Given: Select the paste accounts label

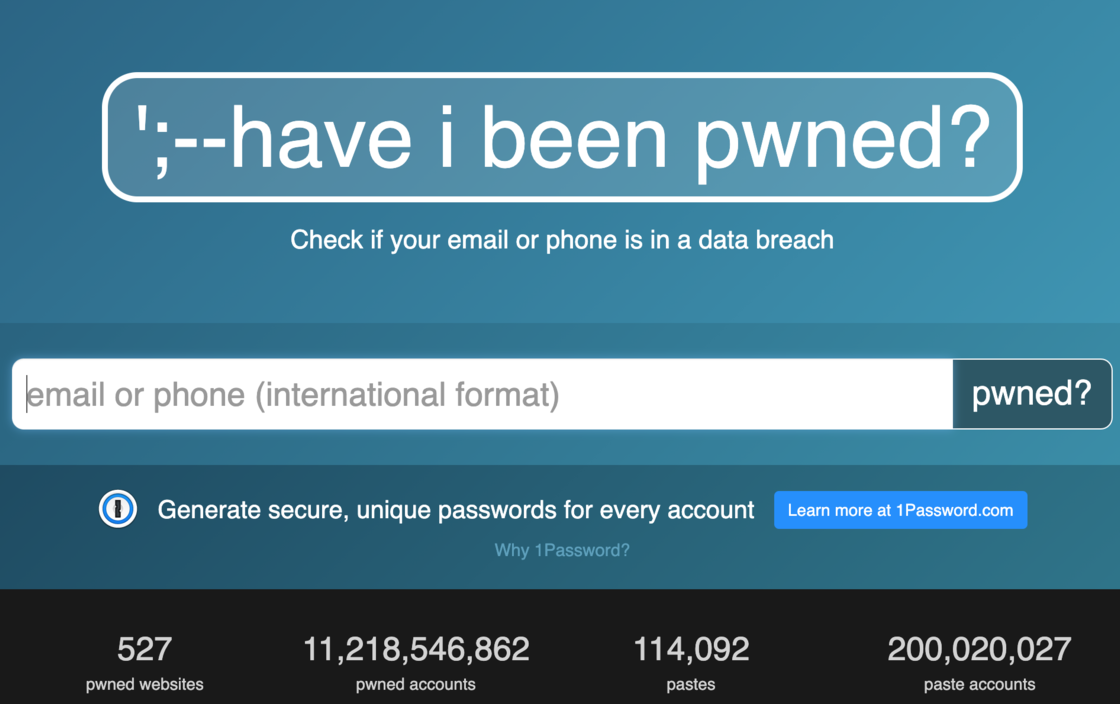Looking at the screenshot, I should tap(979, 684).
